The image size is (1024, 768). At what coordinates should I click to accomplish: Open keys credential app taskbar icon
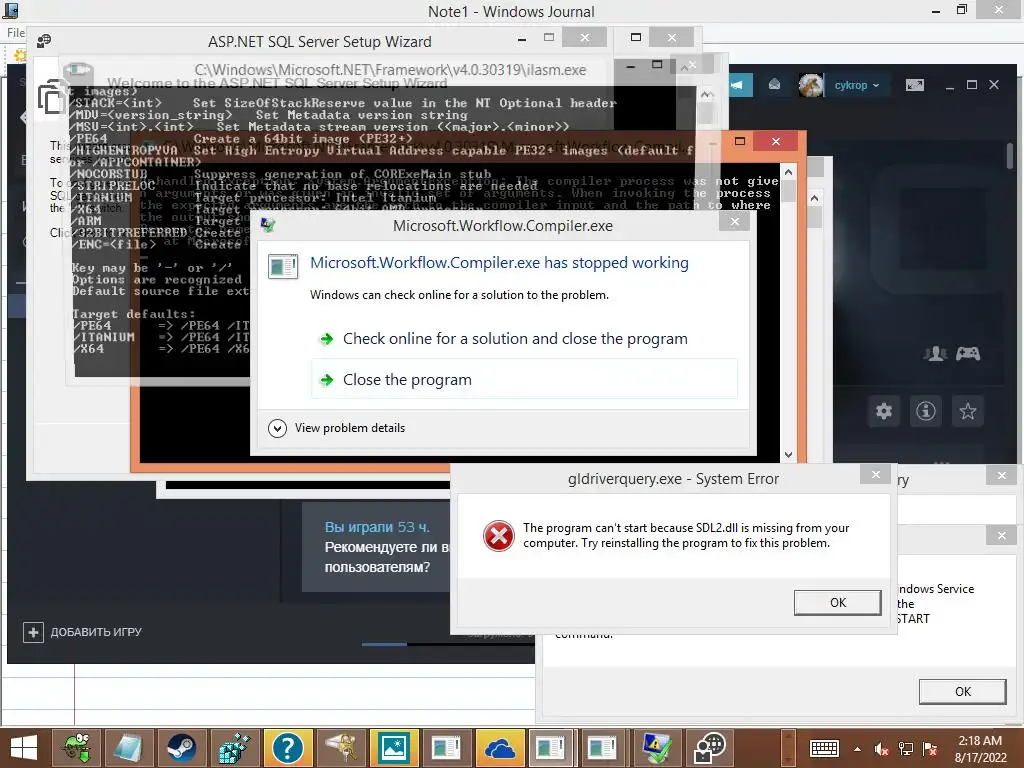[x=340, y=748]
